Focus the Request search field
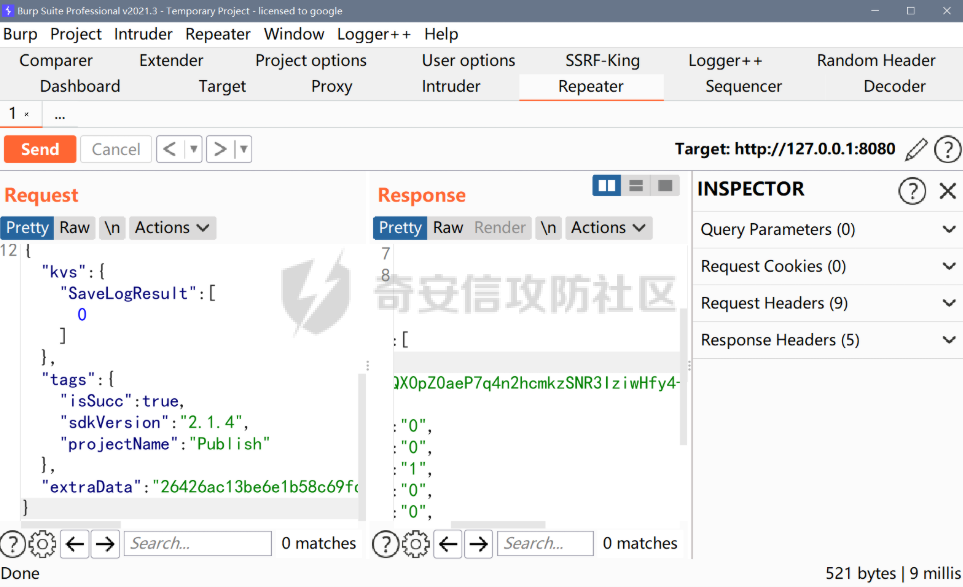Image resolution: width=963 pixels, height=587 pixels. pyautogui.click(x=198, y=544)
